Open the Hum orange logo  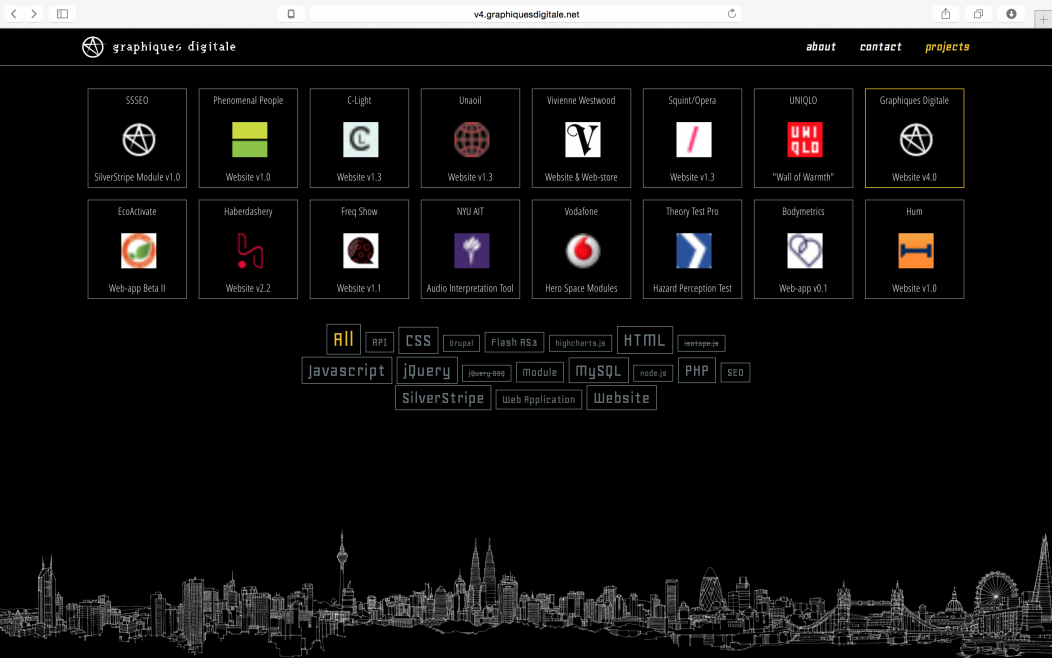click(x=916, y=251)
